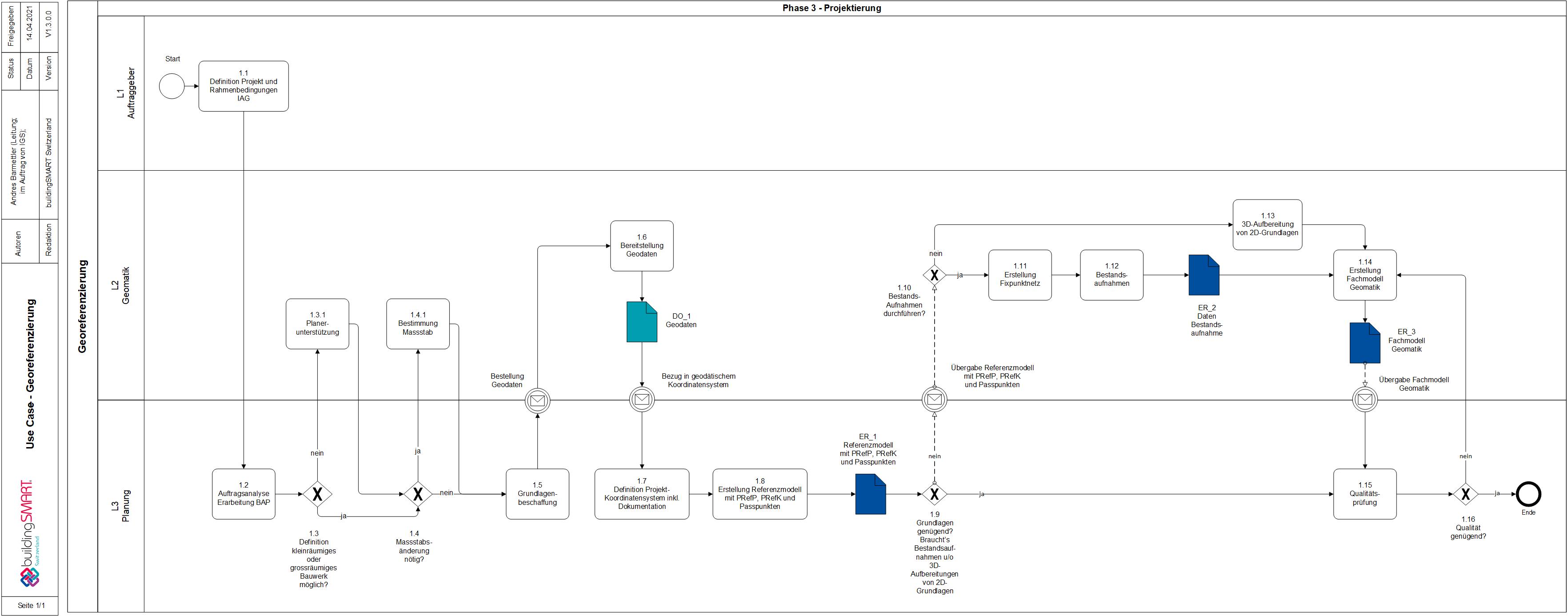Click the L3 Planung lane label
This screenshot has height=616, width=1568.
(x=121, y=506)
